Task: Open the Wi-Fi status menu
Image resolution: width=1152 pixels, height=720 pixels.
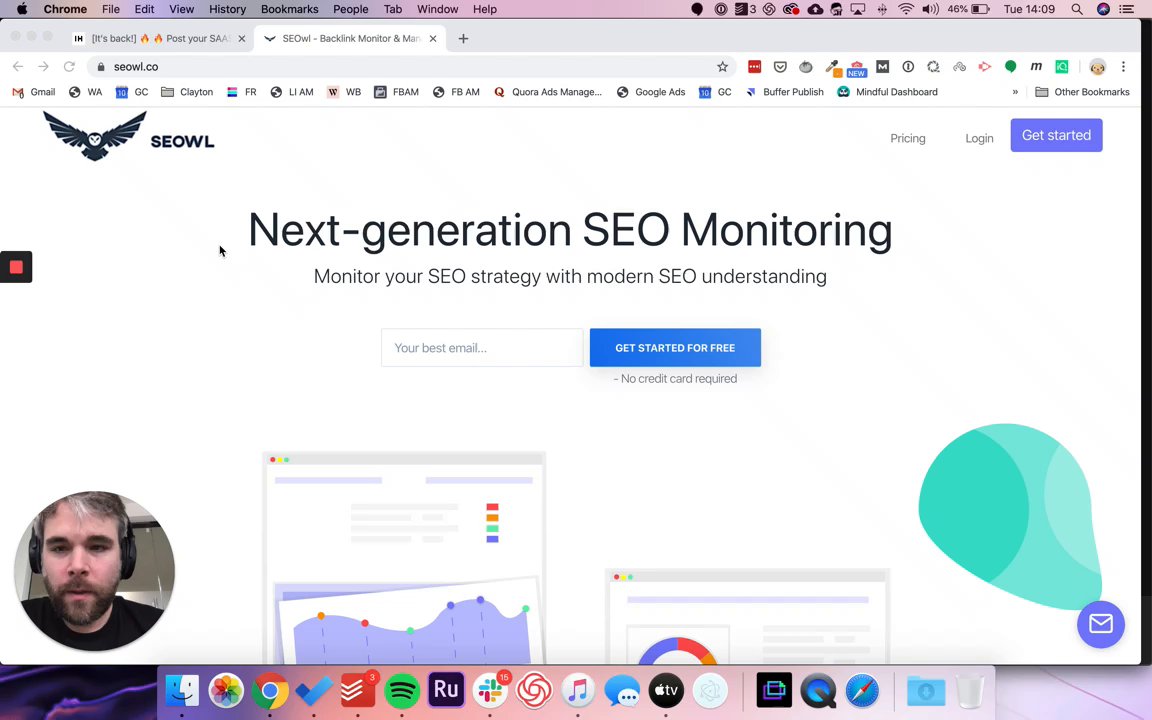Action: 906,10
